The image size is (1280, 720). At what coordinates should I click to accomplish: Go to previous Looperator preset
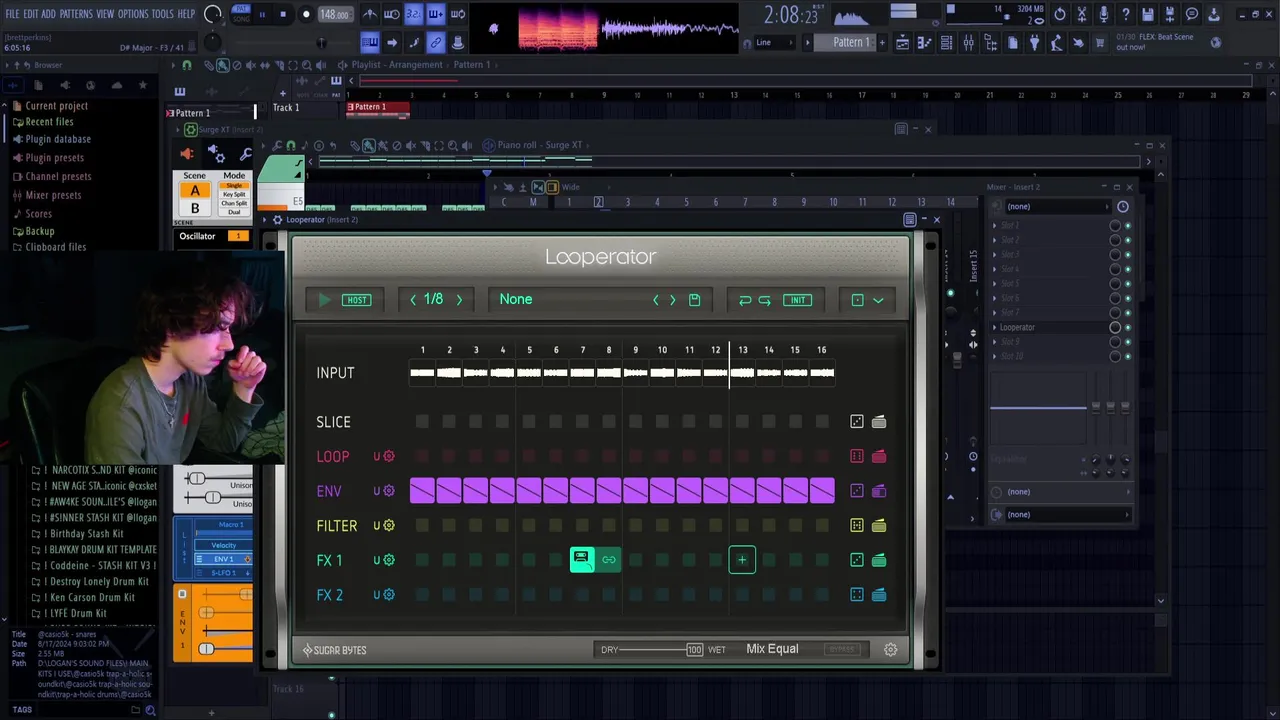tap(656, 300)
